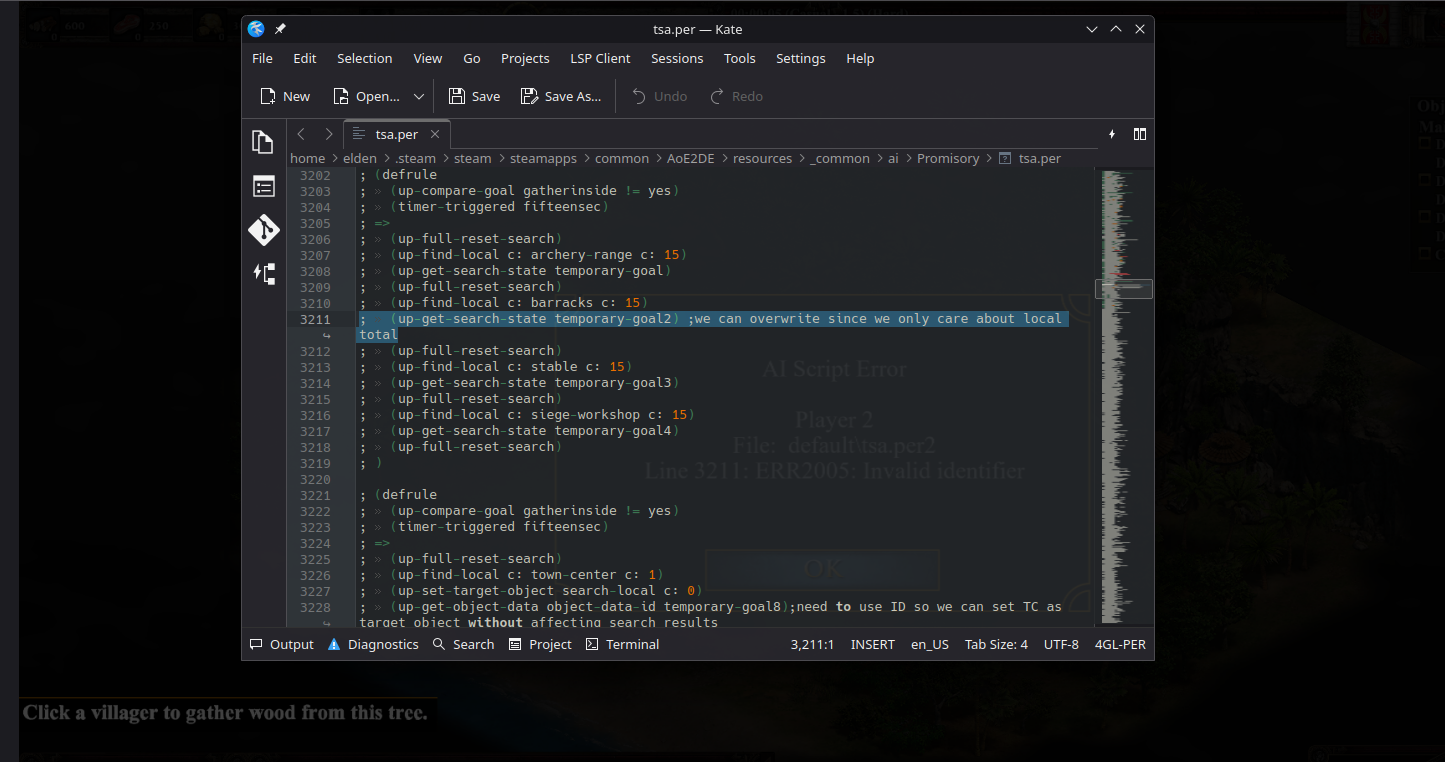Open the LSP Client menu

point(600,59)
